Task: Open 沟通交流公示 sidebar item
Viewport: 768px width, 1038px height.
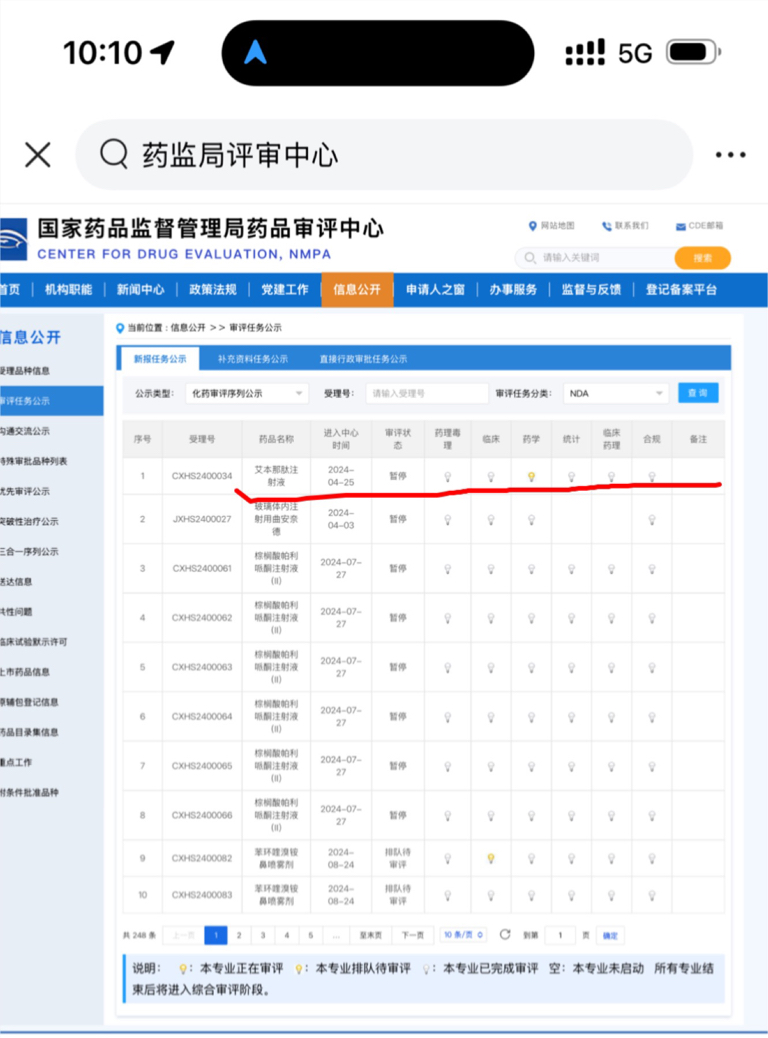Action: tap(25, 431)
